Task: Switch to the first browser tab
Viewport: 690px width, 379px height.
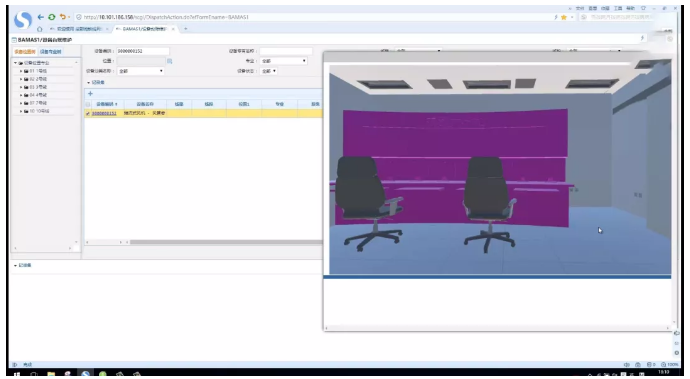Action: coord(78,29)
